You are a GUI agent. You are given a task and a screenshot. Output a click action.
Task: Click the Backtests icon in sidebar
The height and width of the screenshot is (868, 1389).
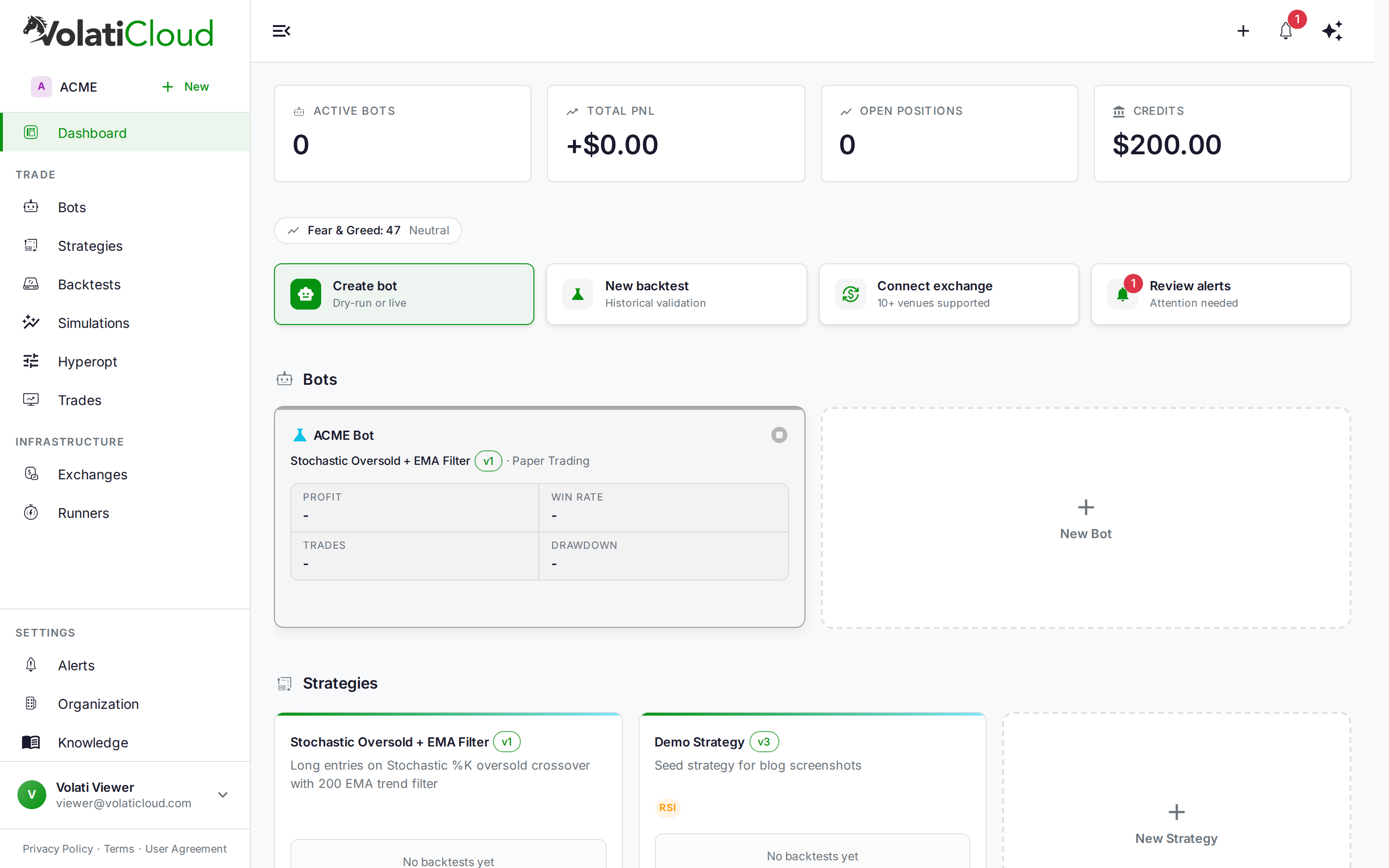click(31, 284)
